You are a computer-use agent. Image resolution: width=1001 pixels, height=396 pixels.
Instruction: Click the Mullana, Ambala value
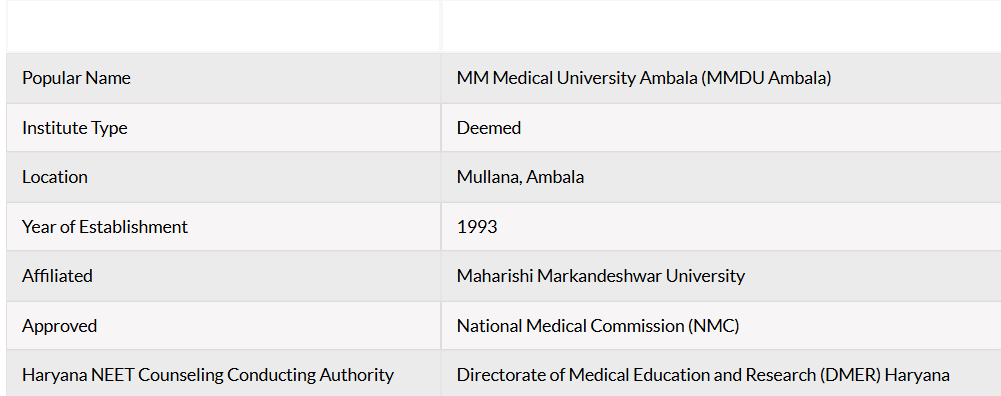point(520,177)
